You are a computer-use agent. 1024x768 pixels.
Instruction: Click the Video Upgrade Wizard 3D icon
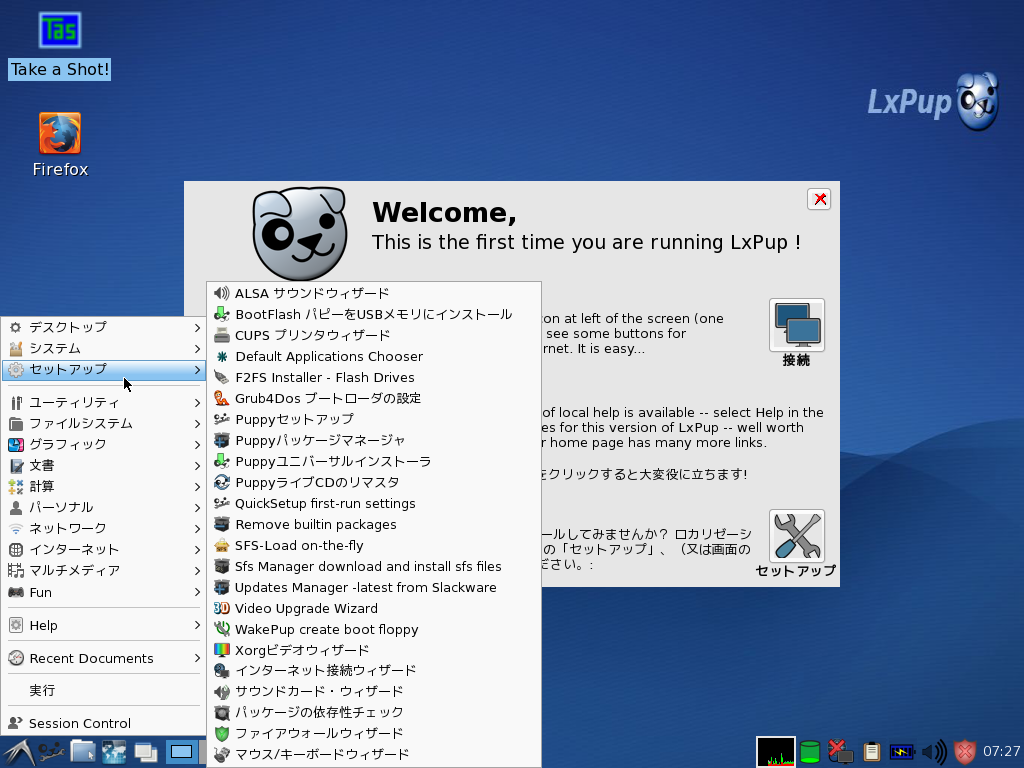point(222,608)
